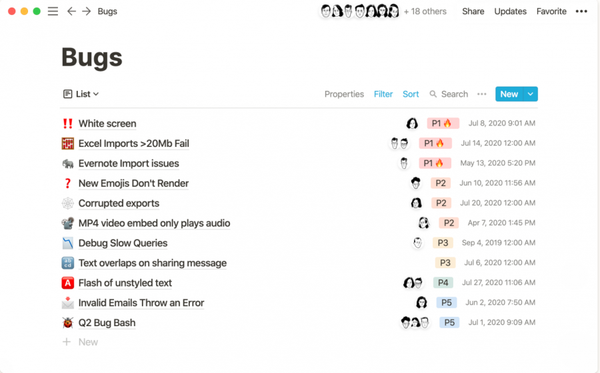Click the assignee avatars on Q2 Bug Bash row
The image size is (600, 373).
click(x=415, y=323)
